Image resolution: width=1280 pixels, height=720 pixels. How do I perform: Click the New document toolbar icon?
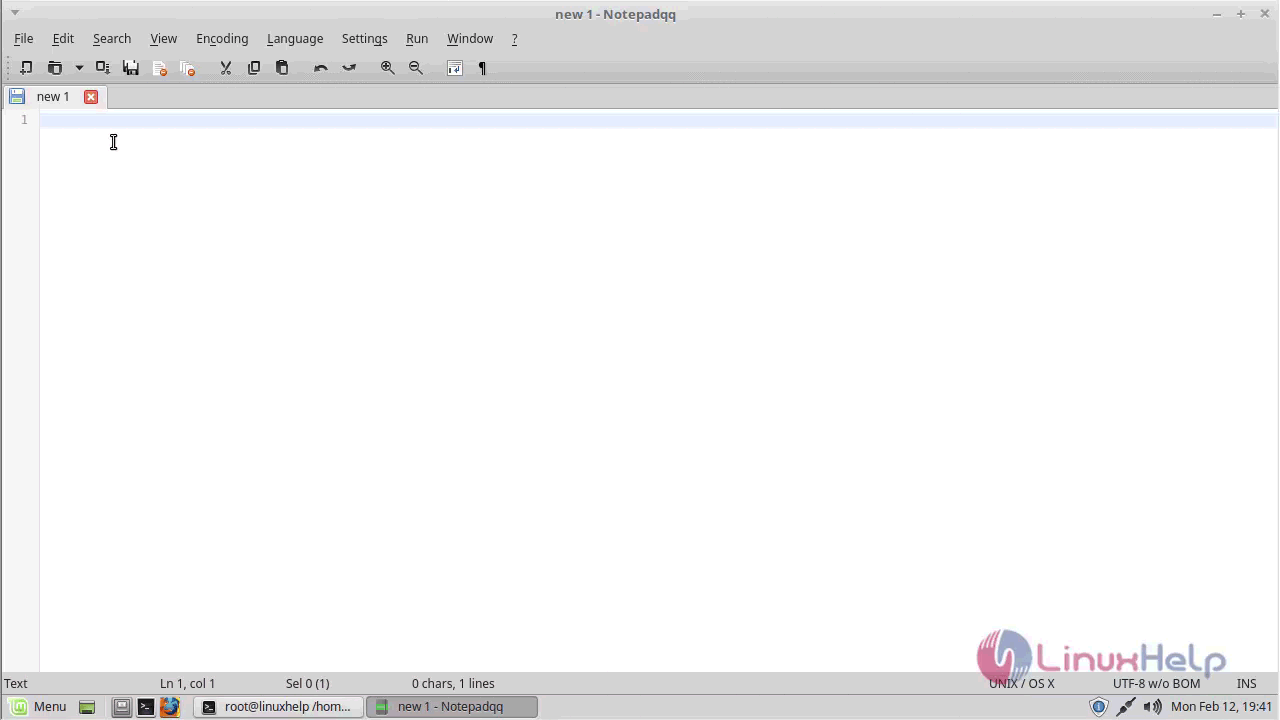[x=26, y=68]
